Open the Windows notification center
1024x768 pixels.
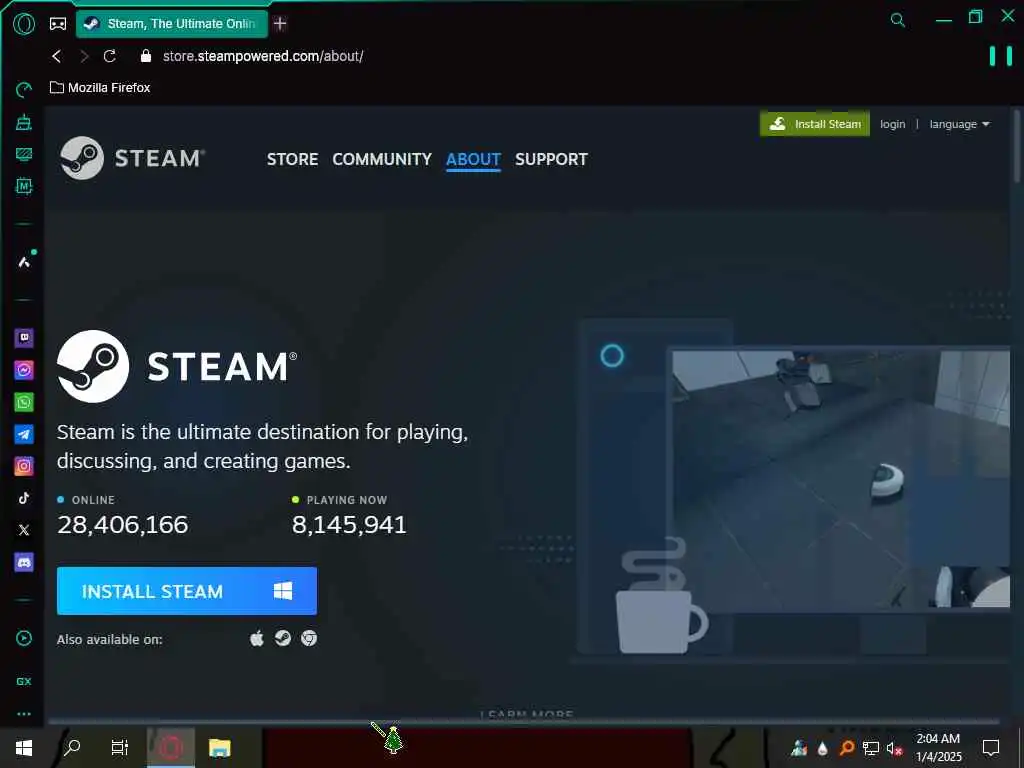[x=991, y=748]
